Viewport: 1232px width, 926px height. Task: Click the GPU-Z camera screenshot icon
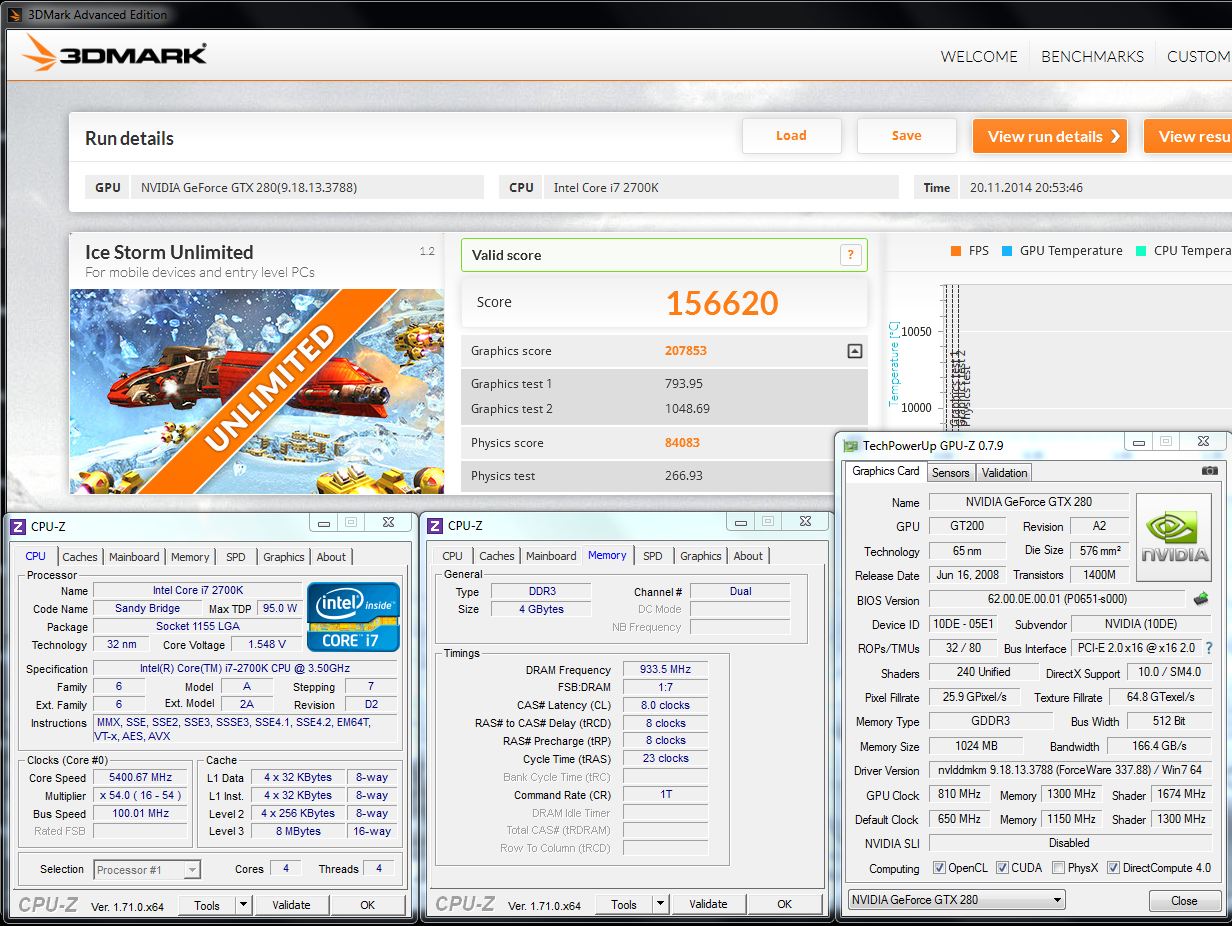pos(1210,471)
